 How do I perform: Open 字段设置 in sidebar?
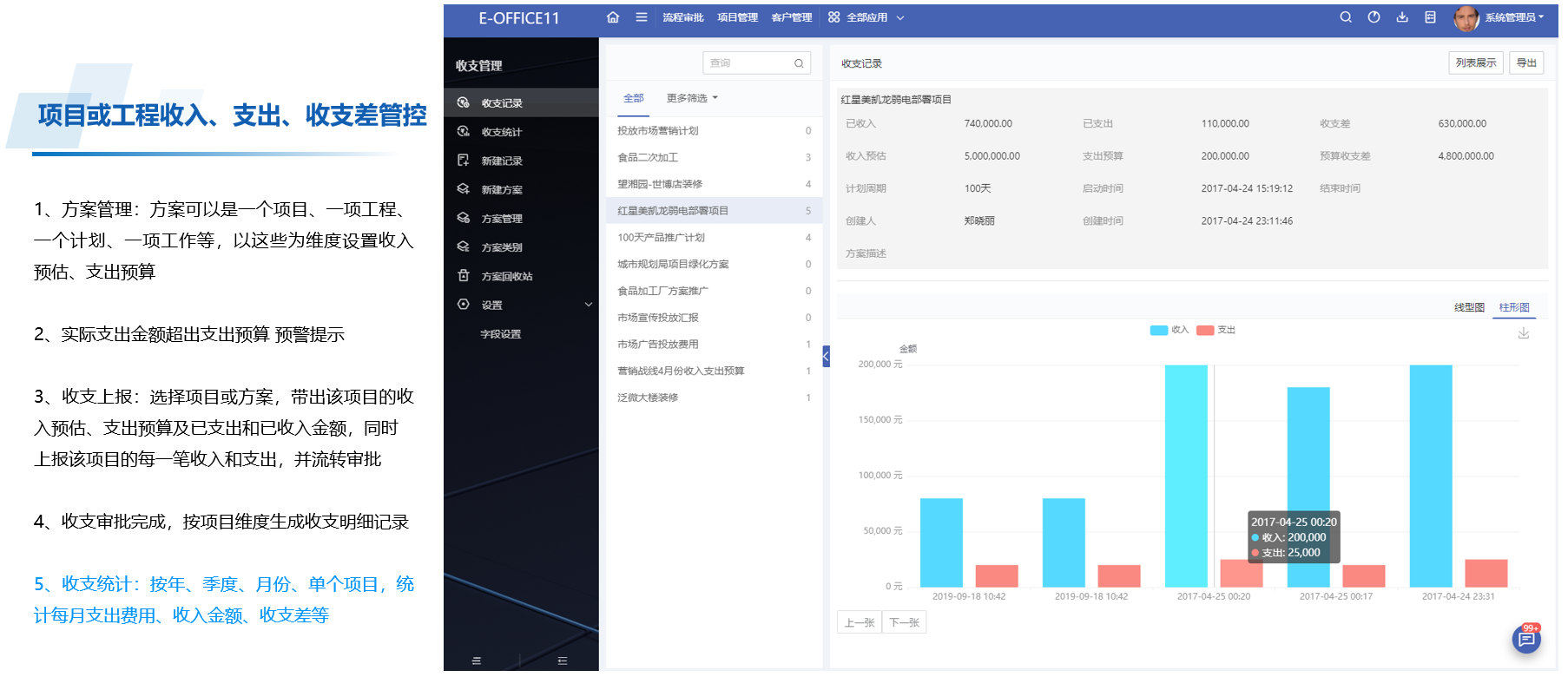[501, 333]
